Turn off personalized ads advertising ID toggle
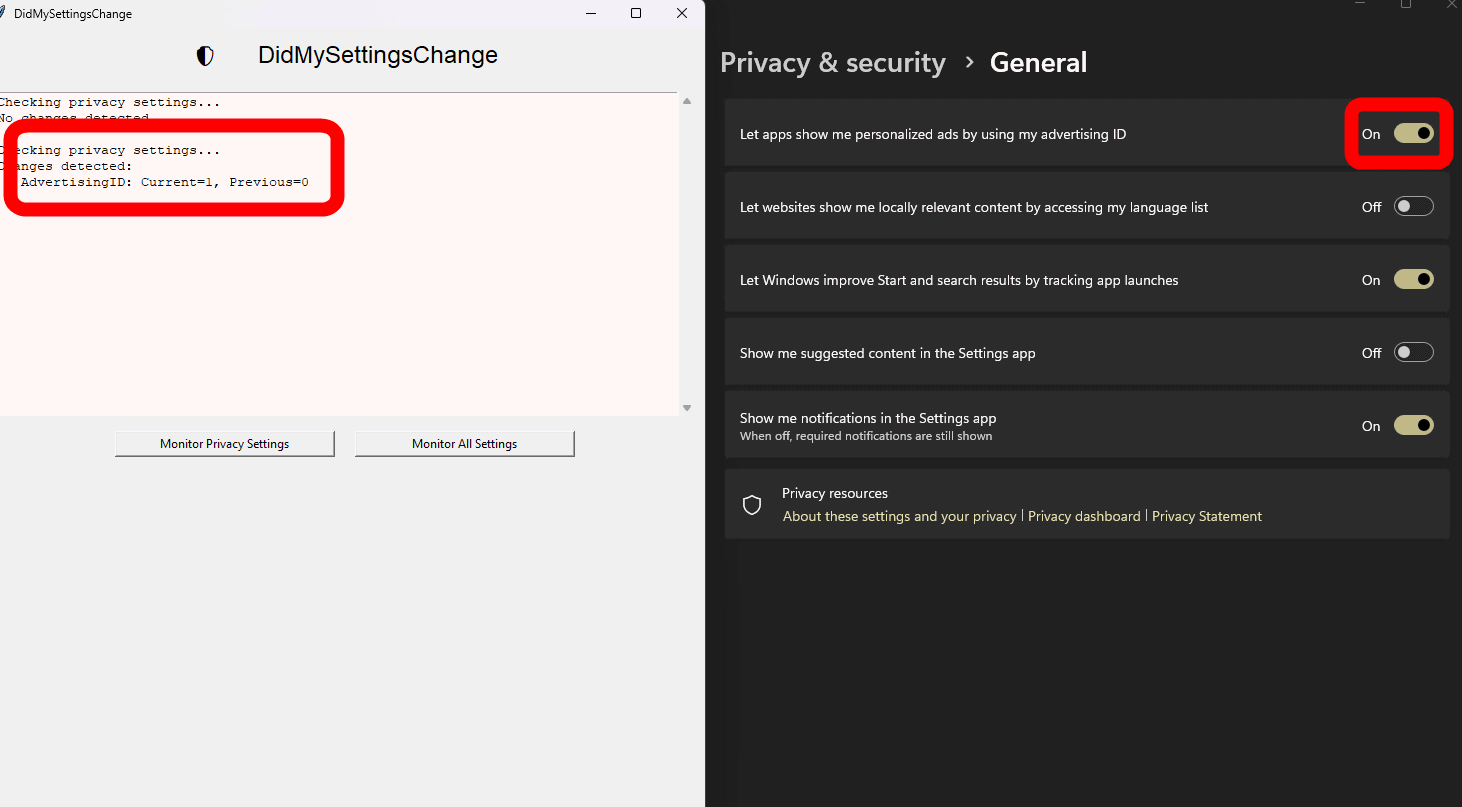The image size is (1462, 807). [x=1413, y=134]
